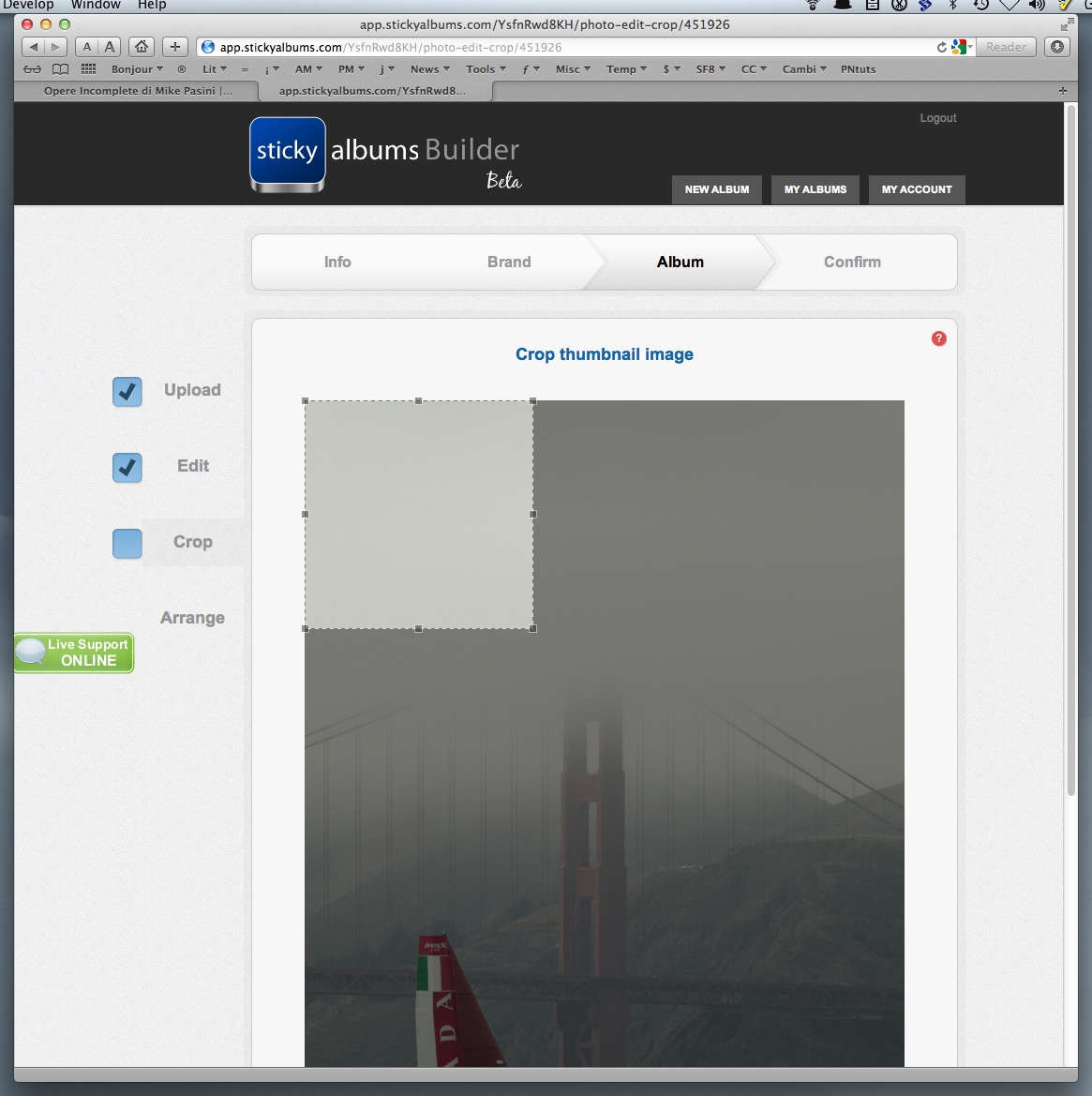Show Top Sites grid icon
This screenshot has width=1092, height=1096.
tap(89, 69)
